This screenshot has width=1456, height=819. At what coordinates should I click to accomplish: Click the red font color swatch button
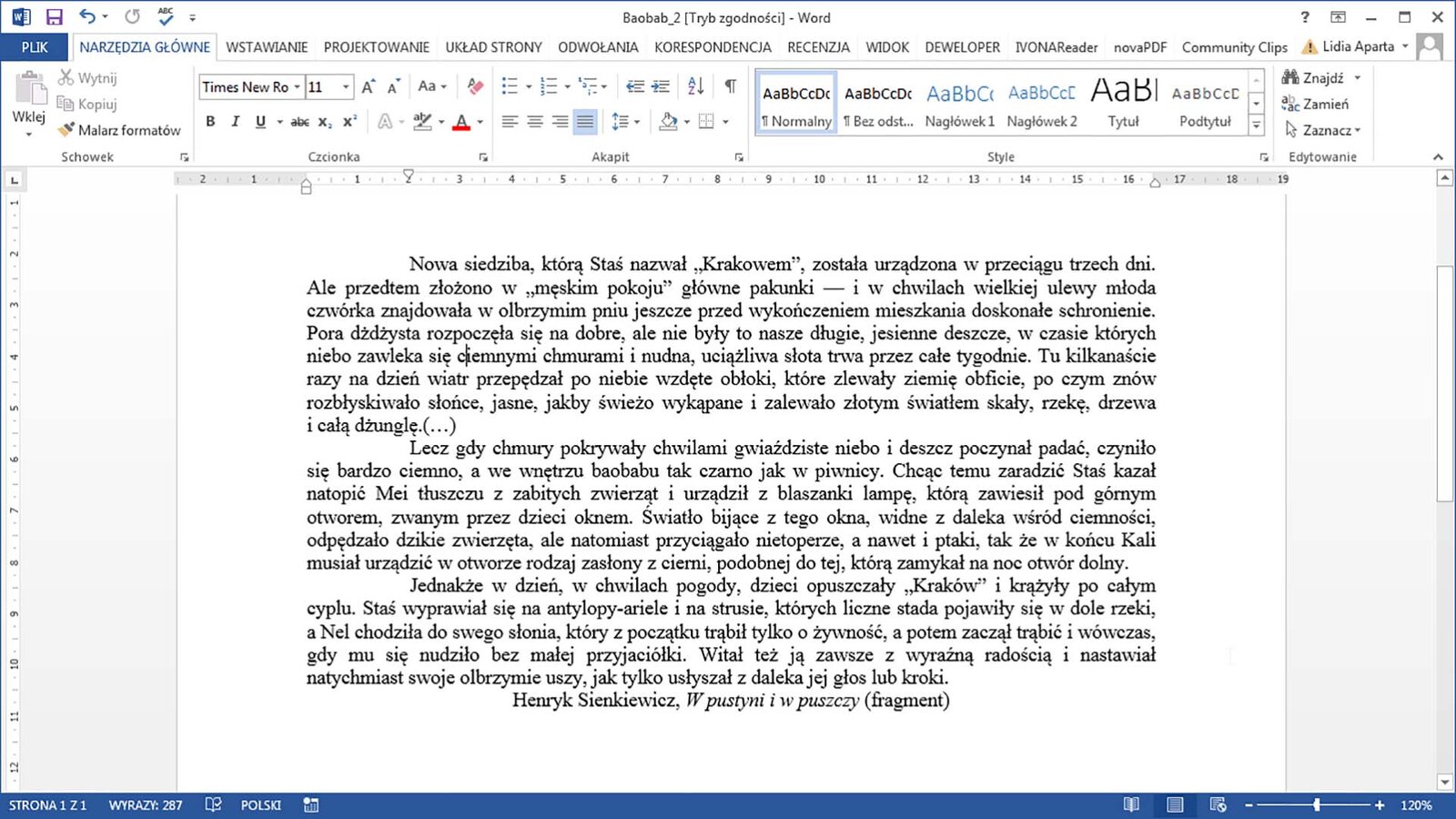point(461,122)
